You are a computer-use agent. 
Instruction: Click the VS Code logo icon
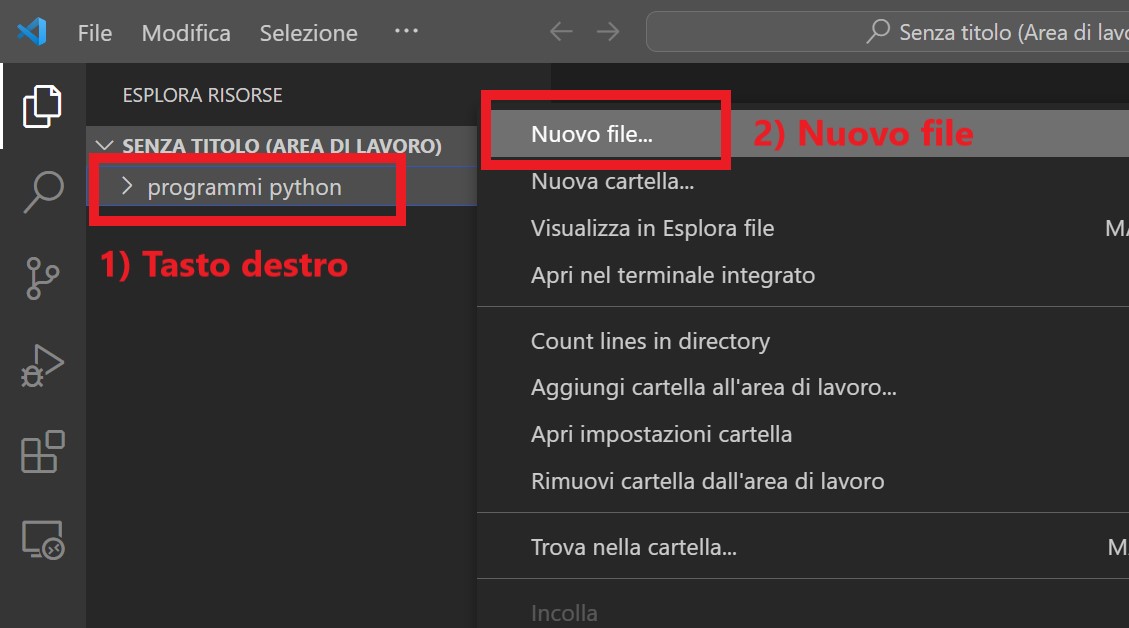click(32, 32)
